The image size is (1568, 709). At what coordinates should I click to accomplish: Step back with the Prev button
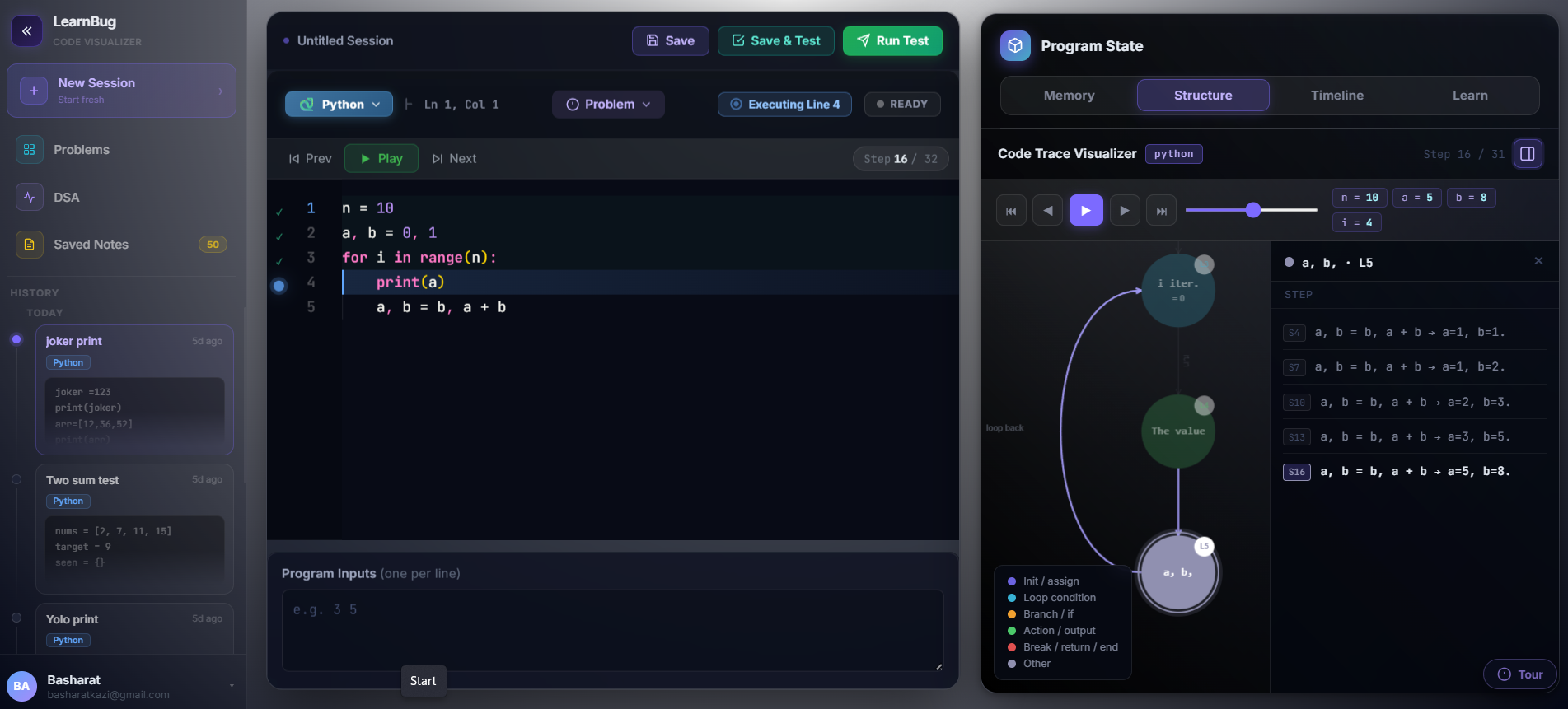310,158
